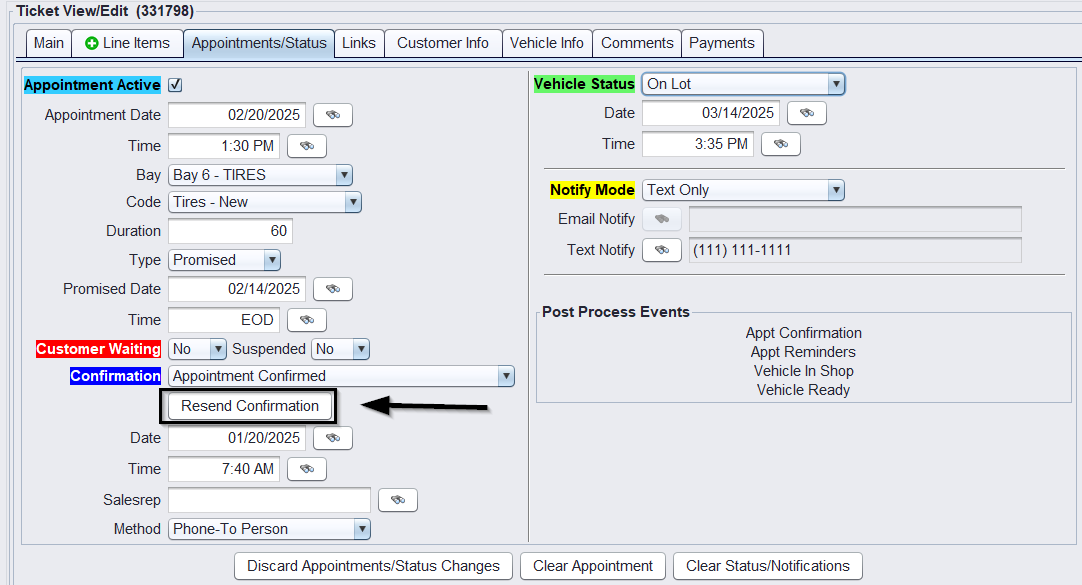
Task: Click into the Duration input field
Action: pos(230,231)
